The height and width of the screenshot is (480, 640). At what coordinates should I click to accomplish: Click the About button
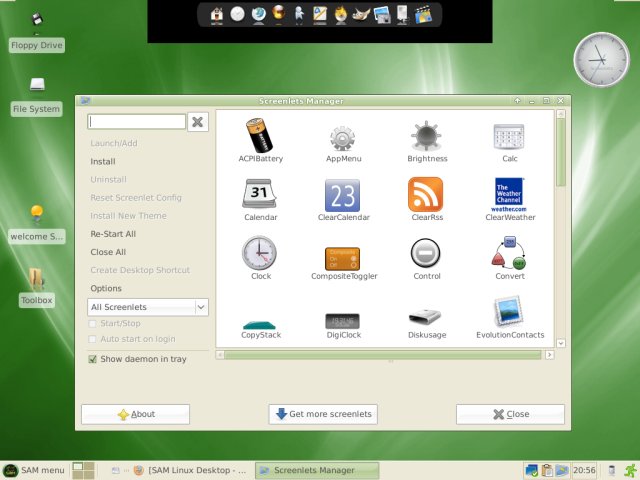(x=136, y=414)
